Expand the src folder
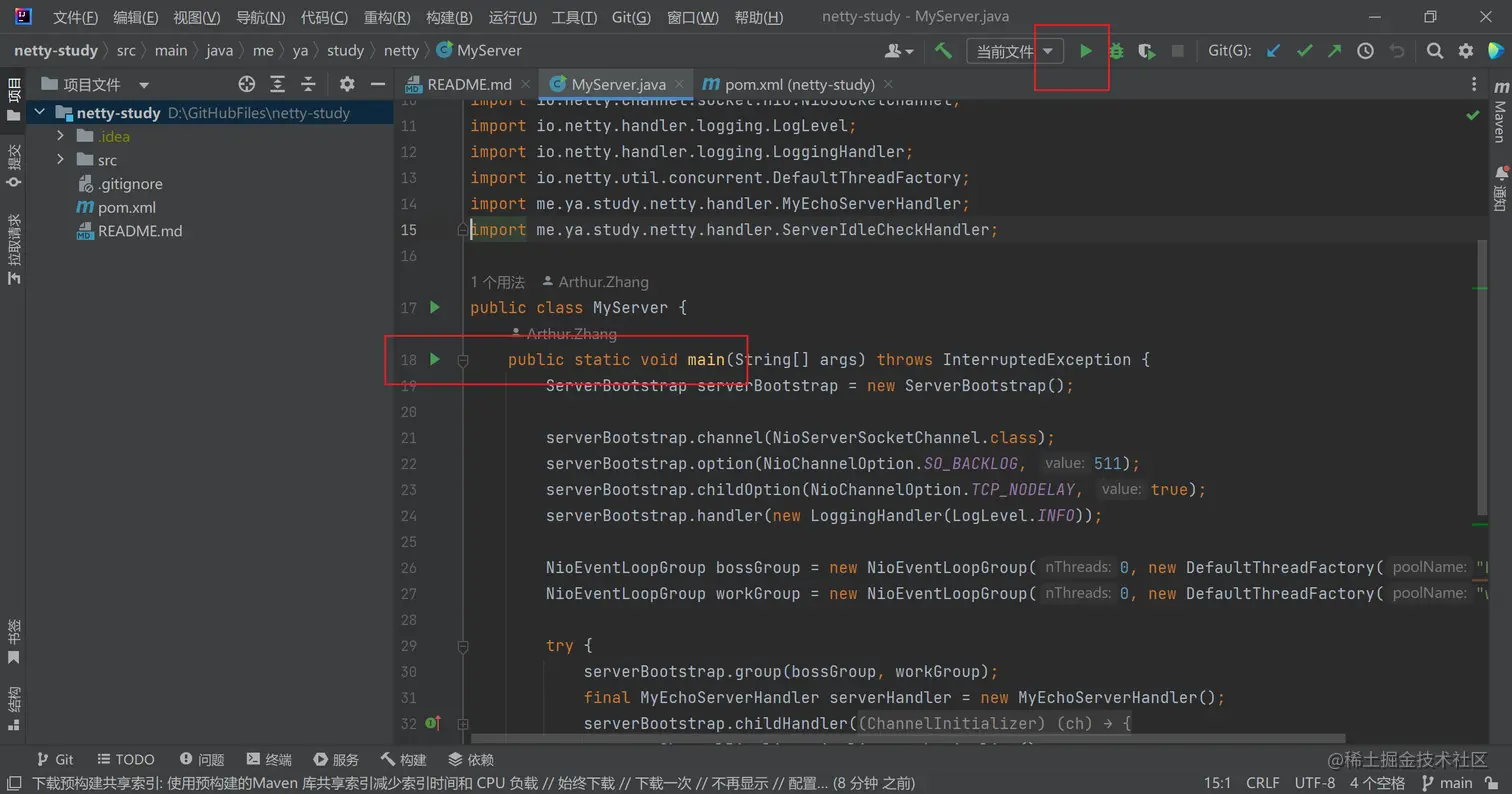Image resolution: width=1512 pixels, height=794 pixels. point(61,160)
